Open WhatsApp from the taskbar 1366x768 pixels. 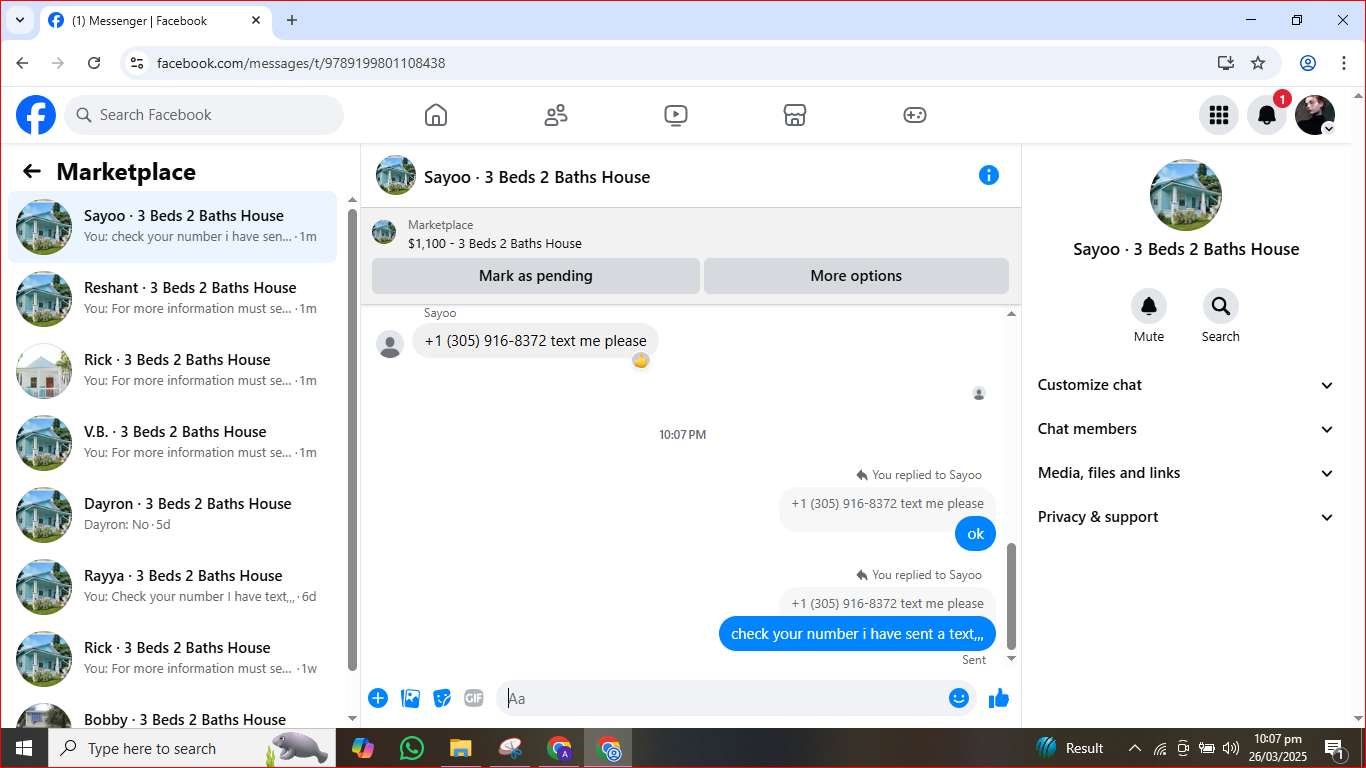pos(411,748)
